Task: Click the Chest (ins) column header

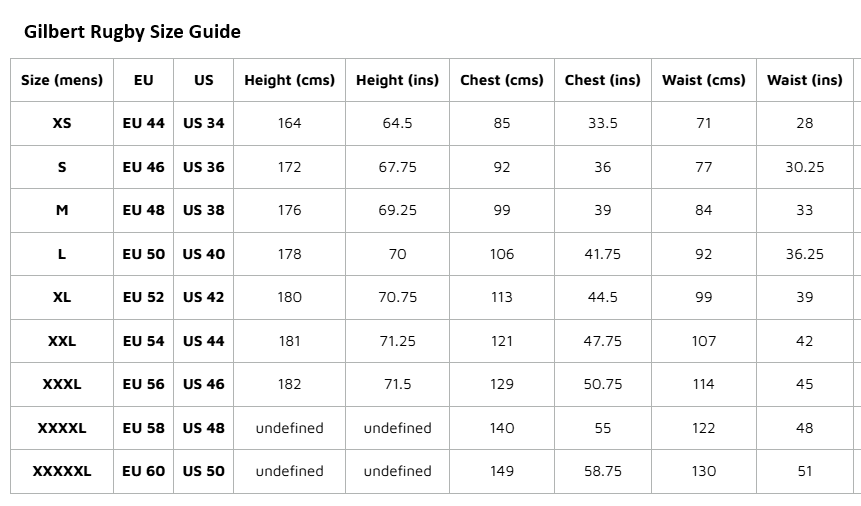Action: 603,80
